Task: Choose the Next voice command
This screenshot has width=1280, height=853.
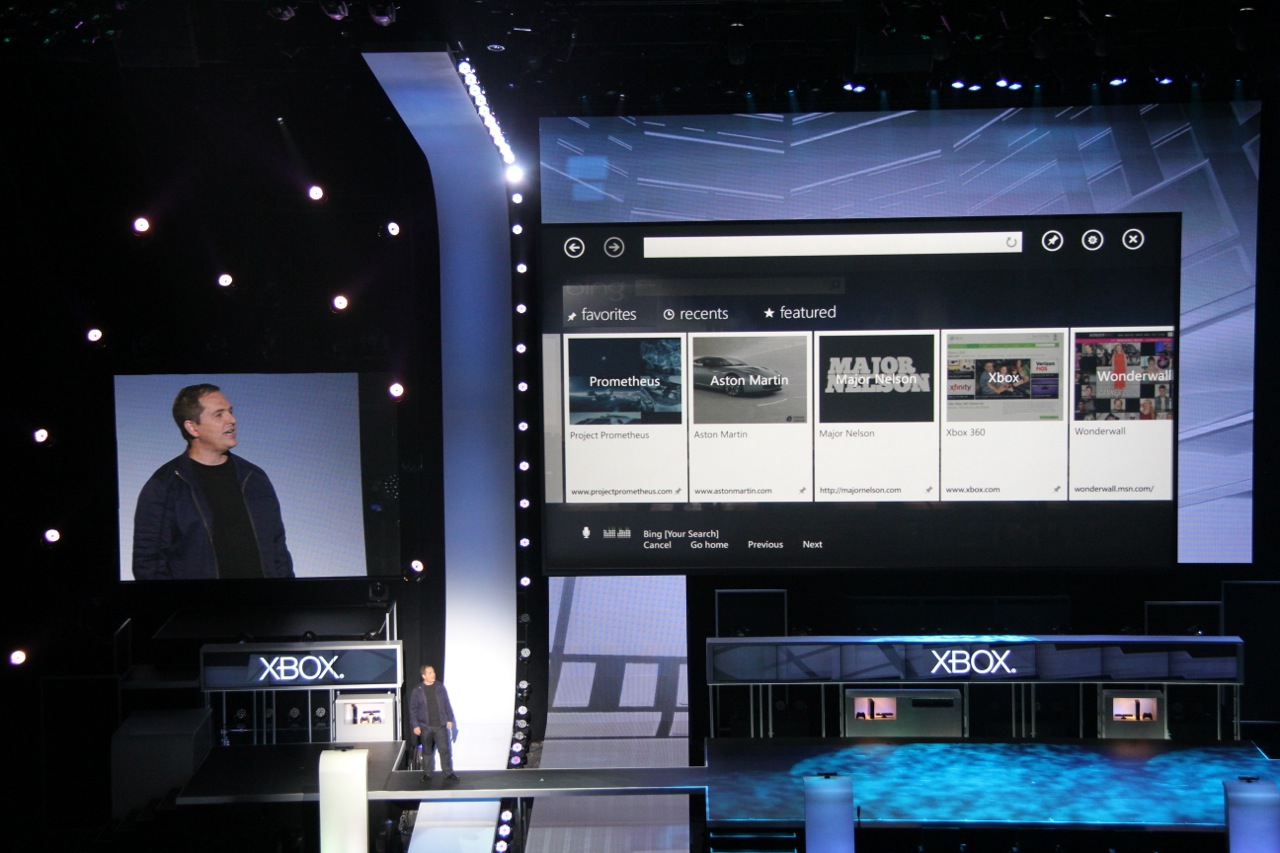Action: 812,545
